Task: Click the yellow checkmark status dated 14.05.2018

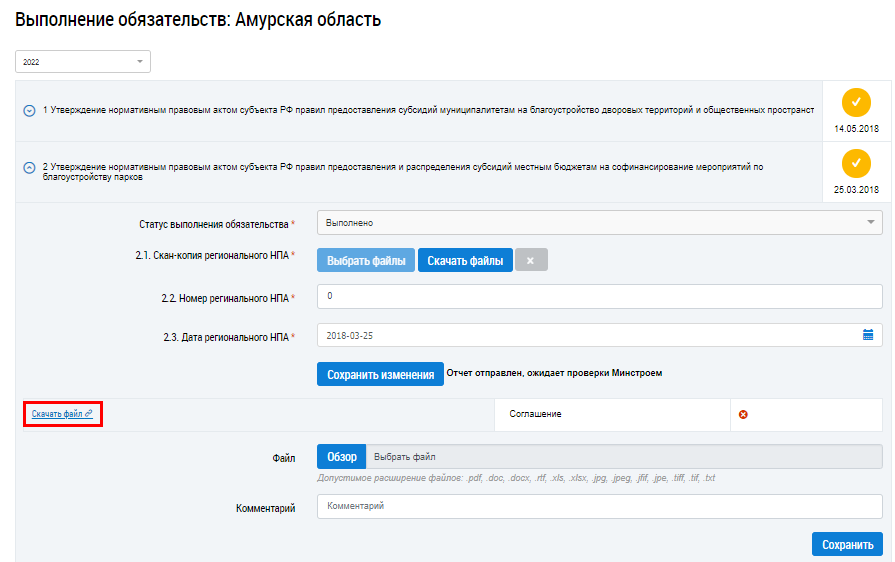Action: pyautogui.click(x=856, y=102)
